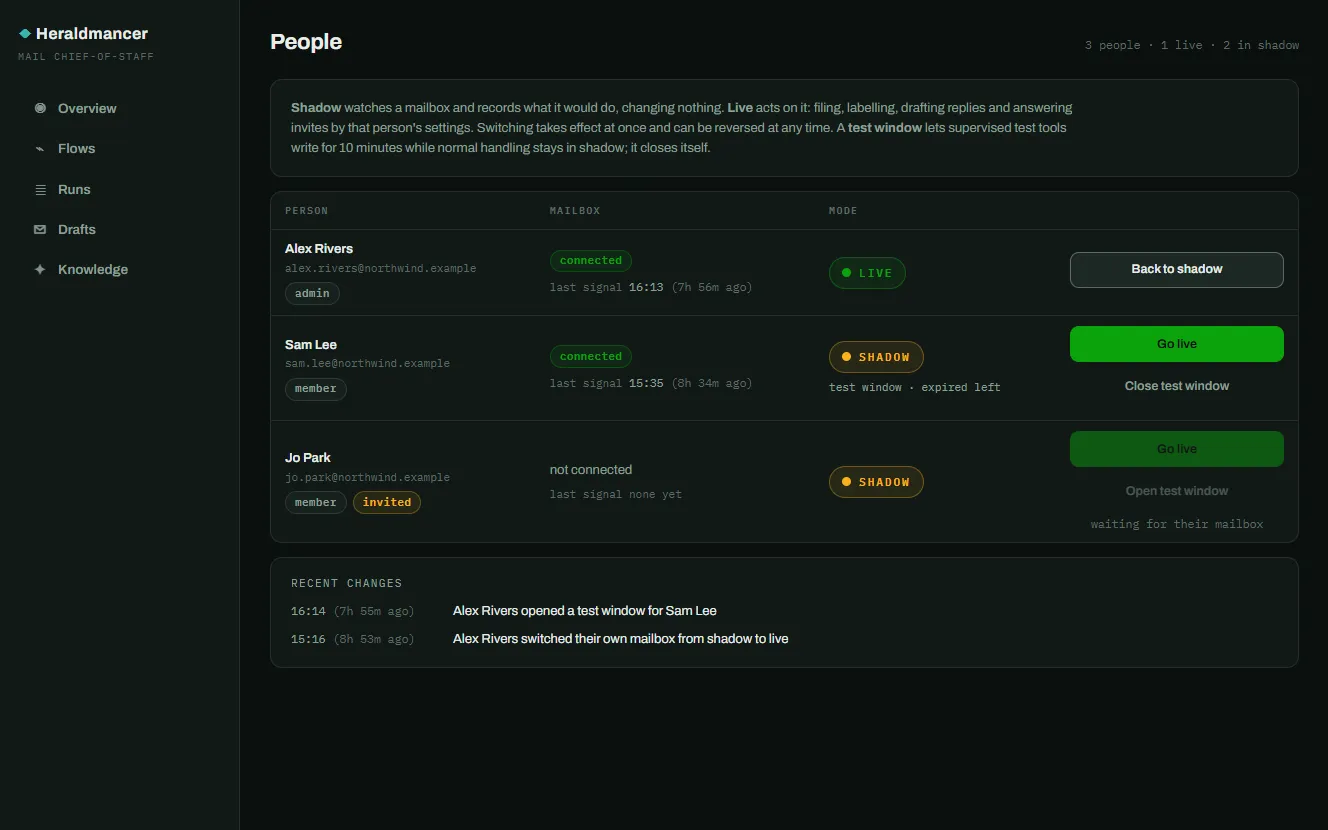Select the name Sam Lee
The height and width of the screenshot is (830, 1328).
coord(311,344)
